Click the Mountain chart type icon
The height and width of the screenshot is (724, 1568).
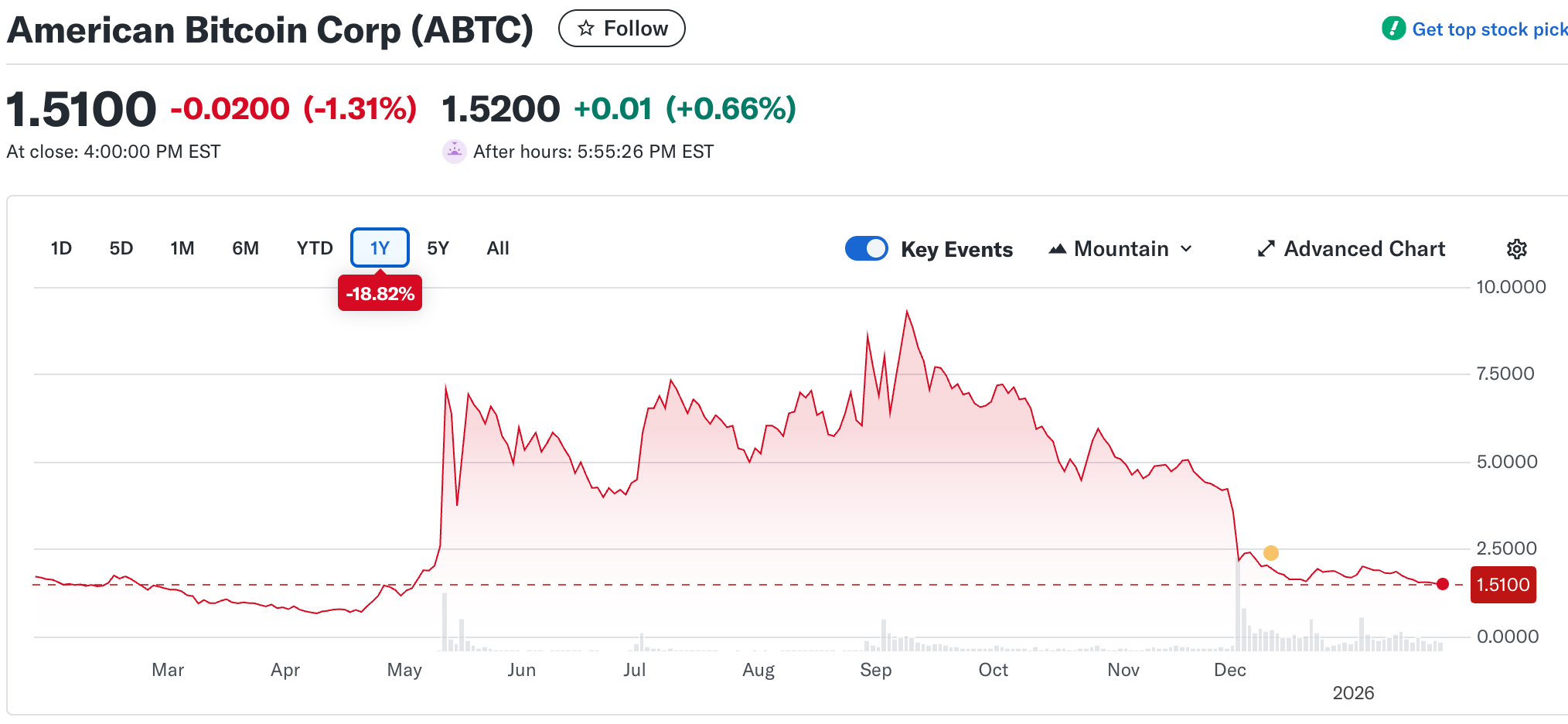point(1057,249)
